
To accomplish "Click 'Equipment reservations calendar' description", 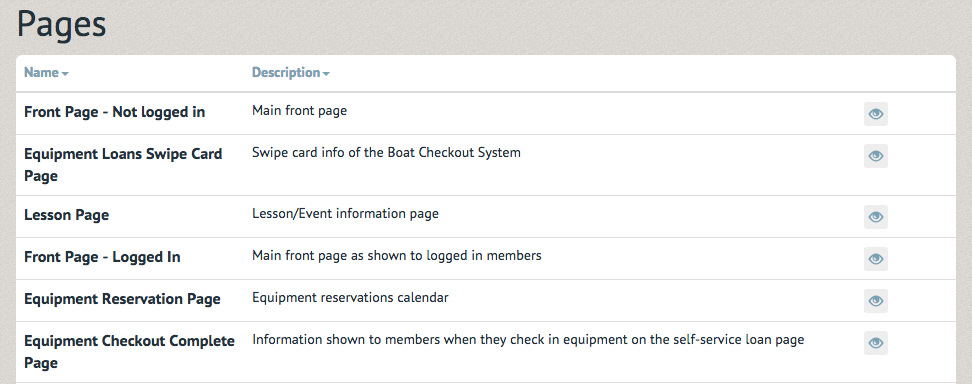I will pyautogui.click(x=350, y=298).
